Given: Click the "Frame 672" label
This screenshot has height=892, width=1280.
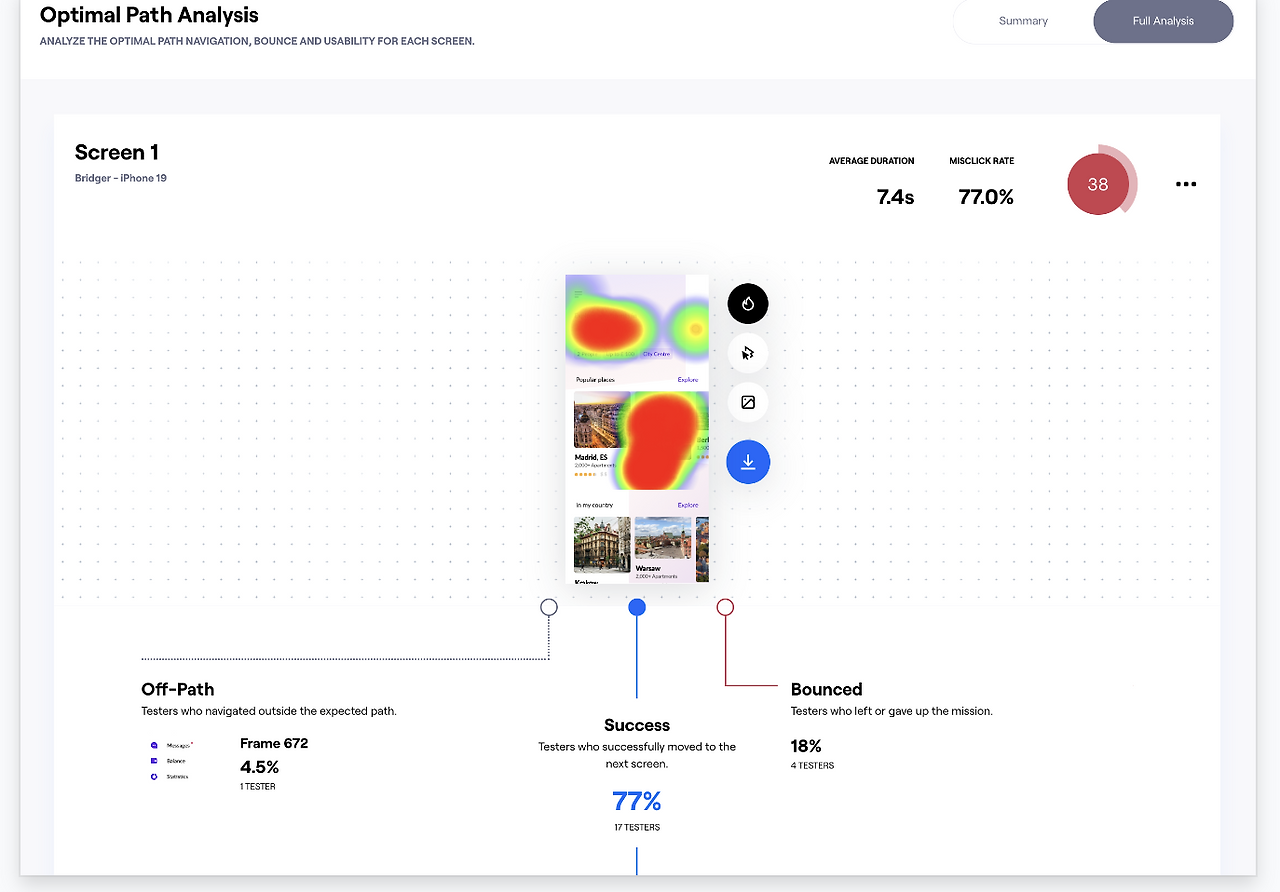Looking at the screenshot, I should (x=274, y=743).
